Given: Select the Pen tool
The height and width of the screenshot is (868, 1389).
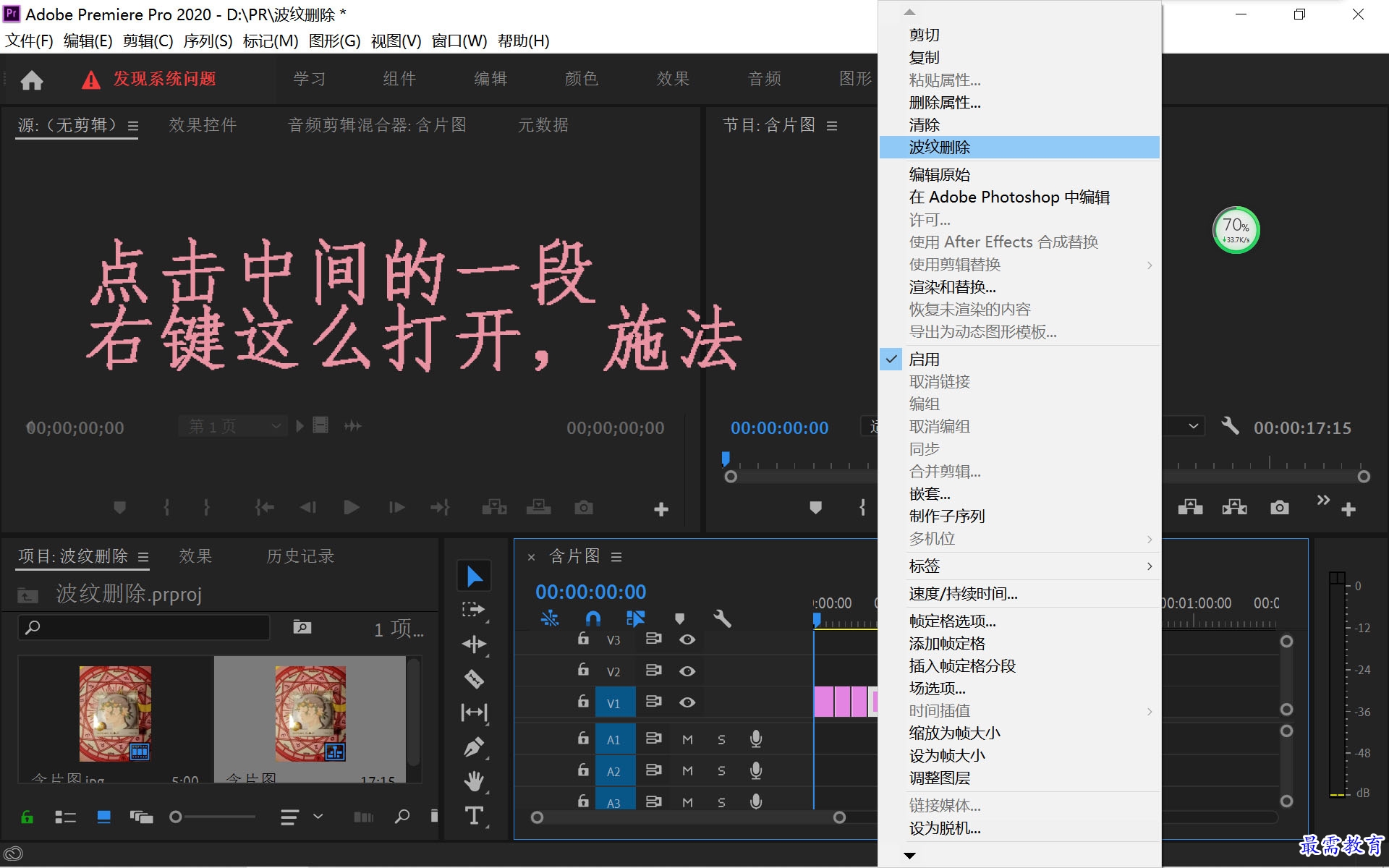Looking at the screenshot, I should (x=474, y=746).
